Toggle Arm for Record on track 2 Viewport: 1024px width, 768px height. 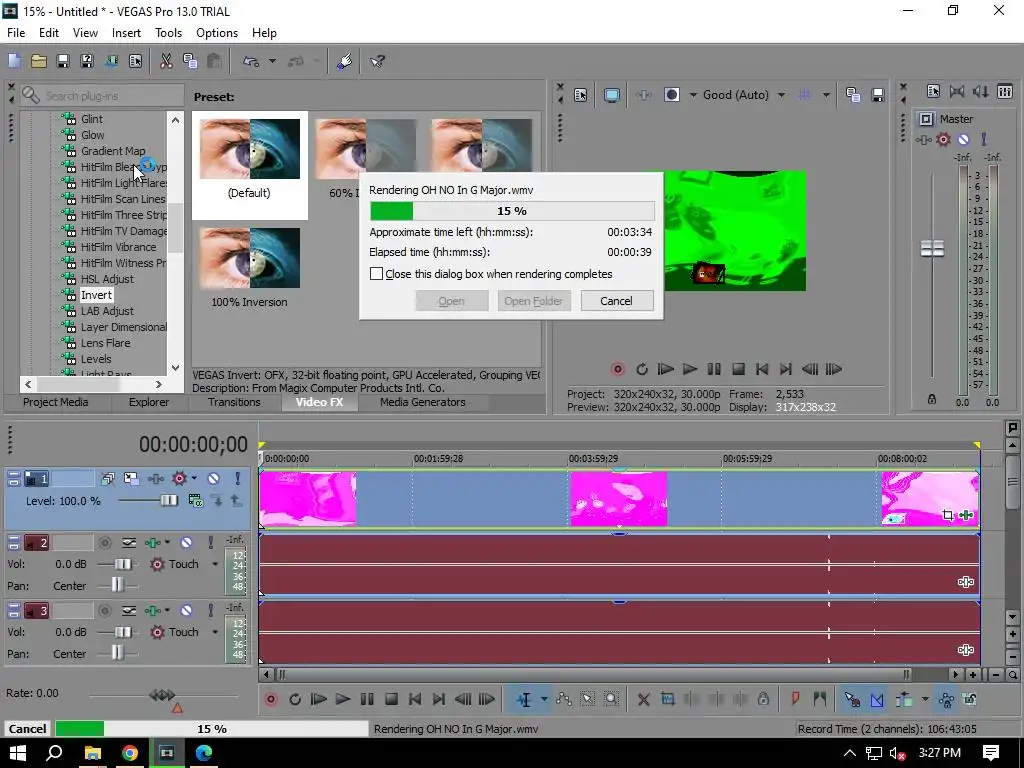(x=104, y=542)
